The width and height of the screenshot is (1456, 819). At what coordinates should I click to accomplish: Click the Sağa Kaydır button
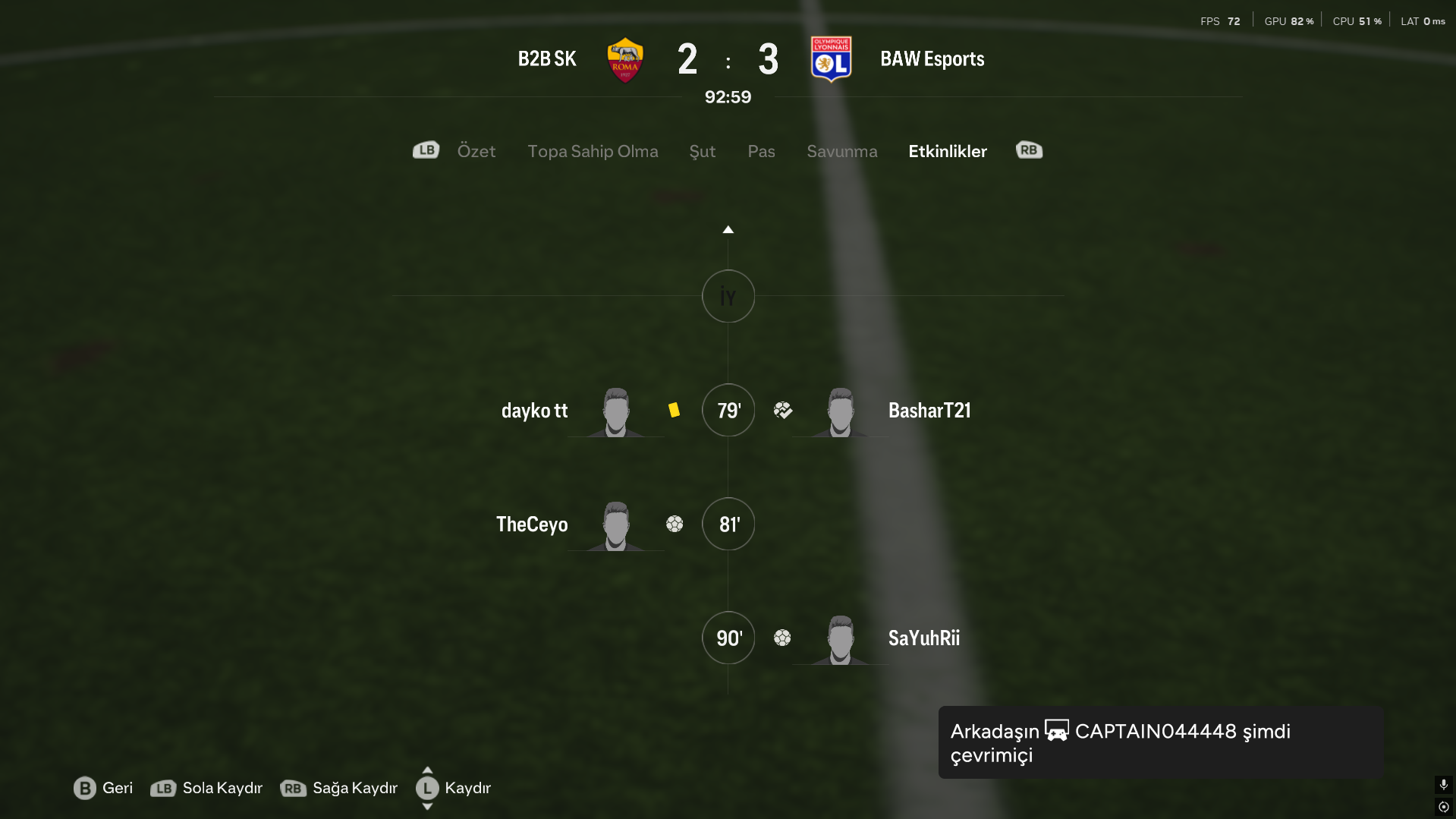[339, 788]
